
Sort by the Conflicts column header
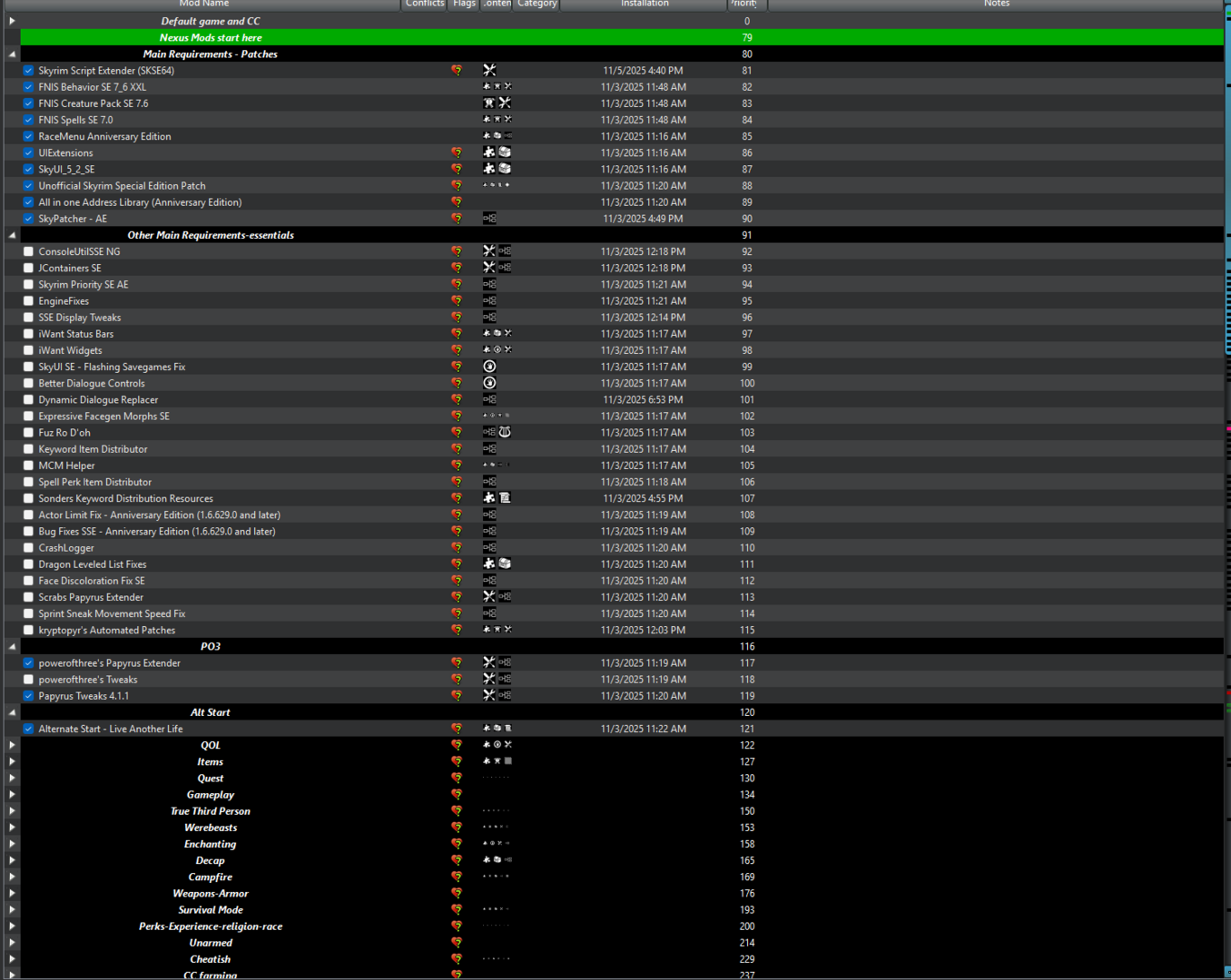425,5
